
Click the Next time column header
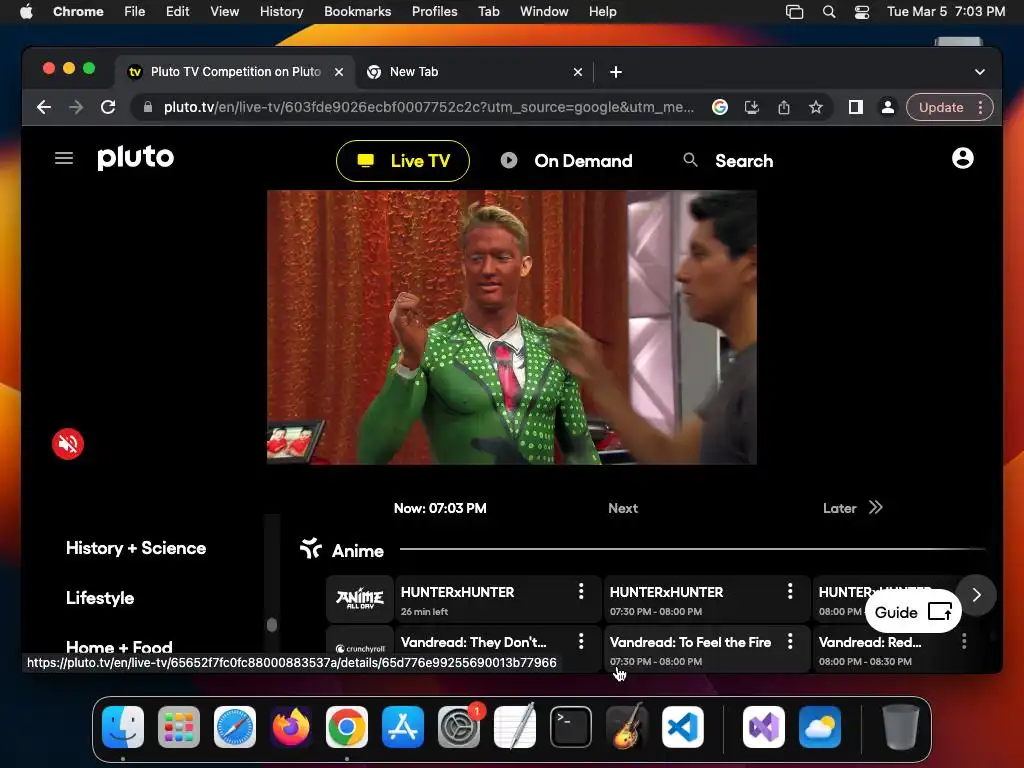click(623, 508)
